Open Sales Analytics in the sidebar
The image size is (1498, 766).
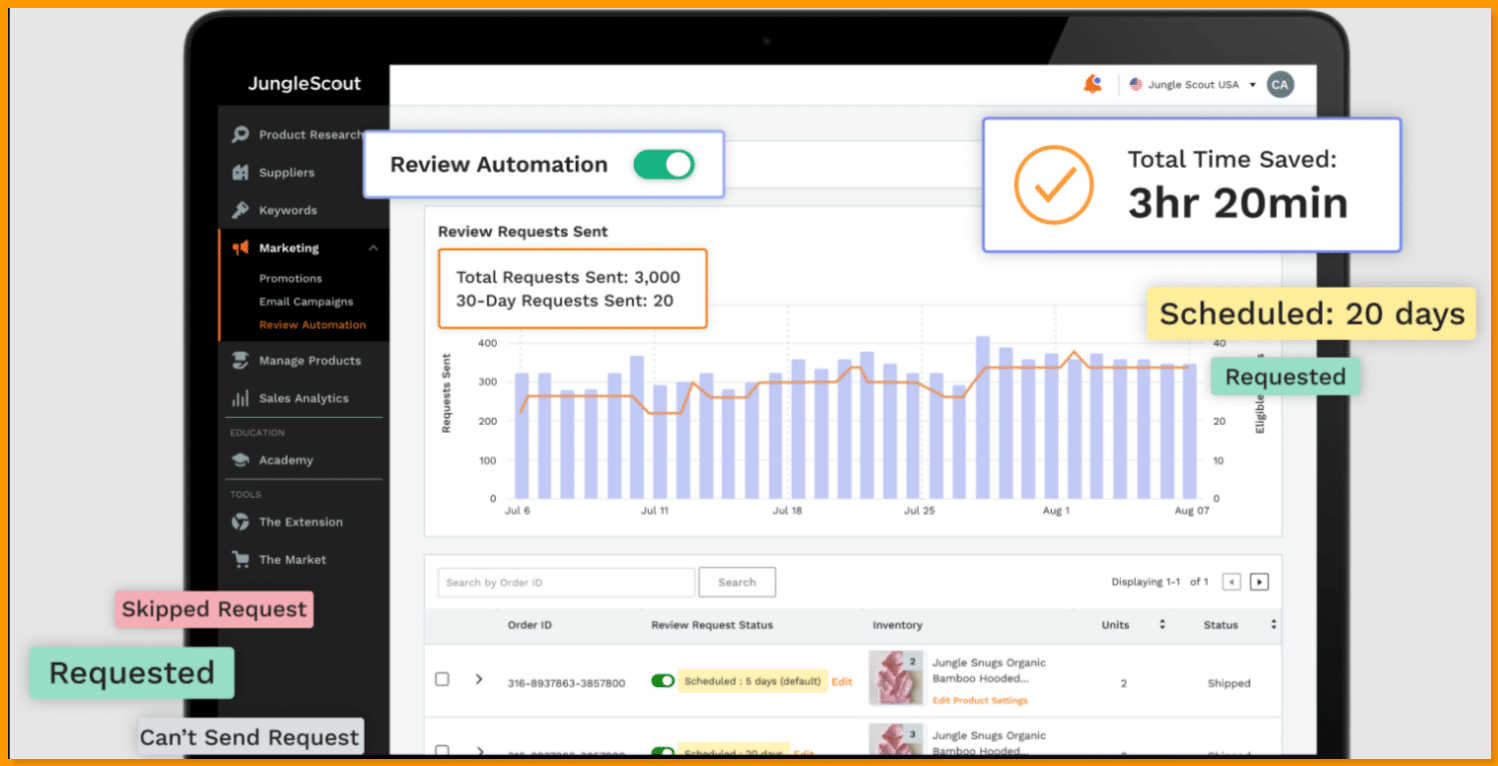[x=303, y=398]
